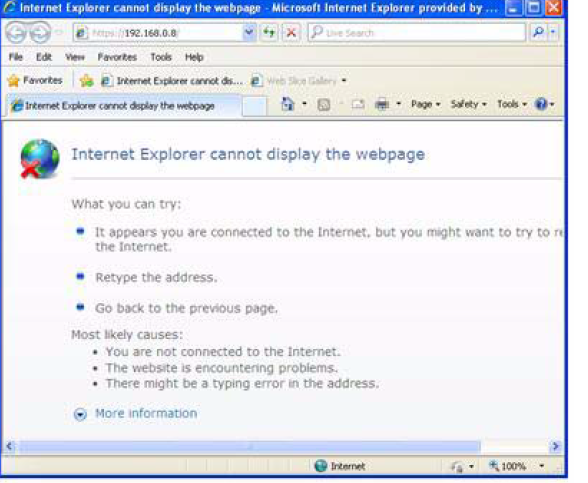Image resolution: width=588 pixels, height=483 pixels.
Task: Click the Refresh page icon
Action: (x=269, y=33)
